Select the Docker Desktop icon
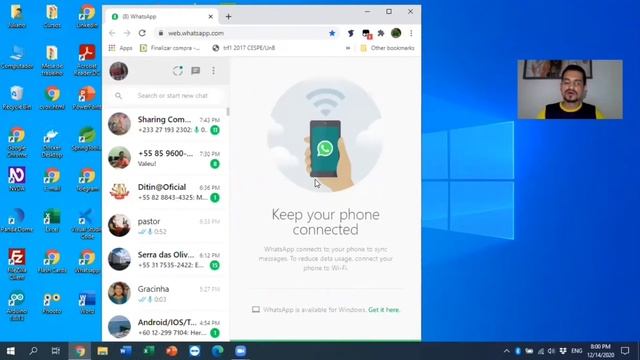 click(52, 143)
